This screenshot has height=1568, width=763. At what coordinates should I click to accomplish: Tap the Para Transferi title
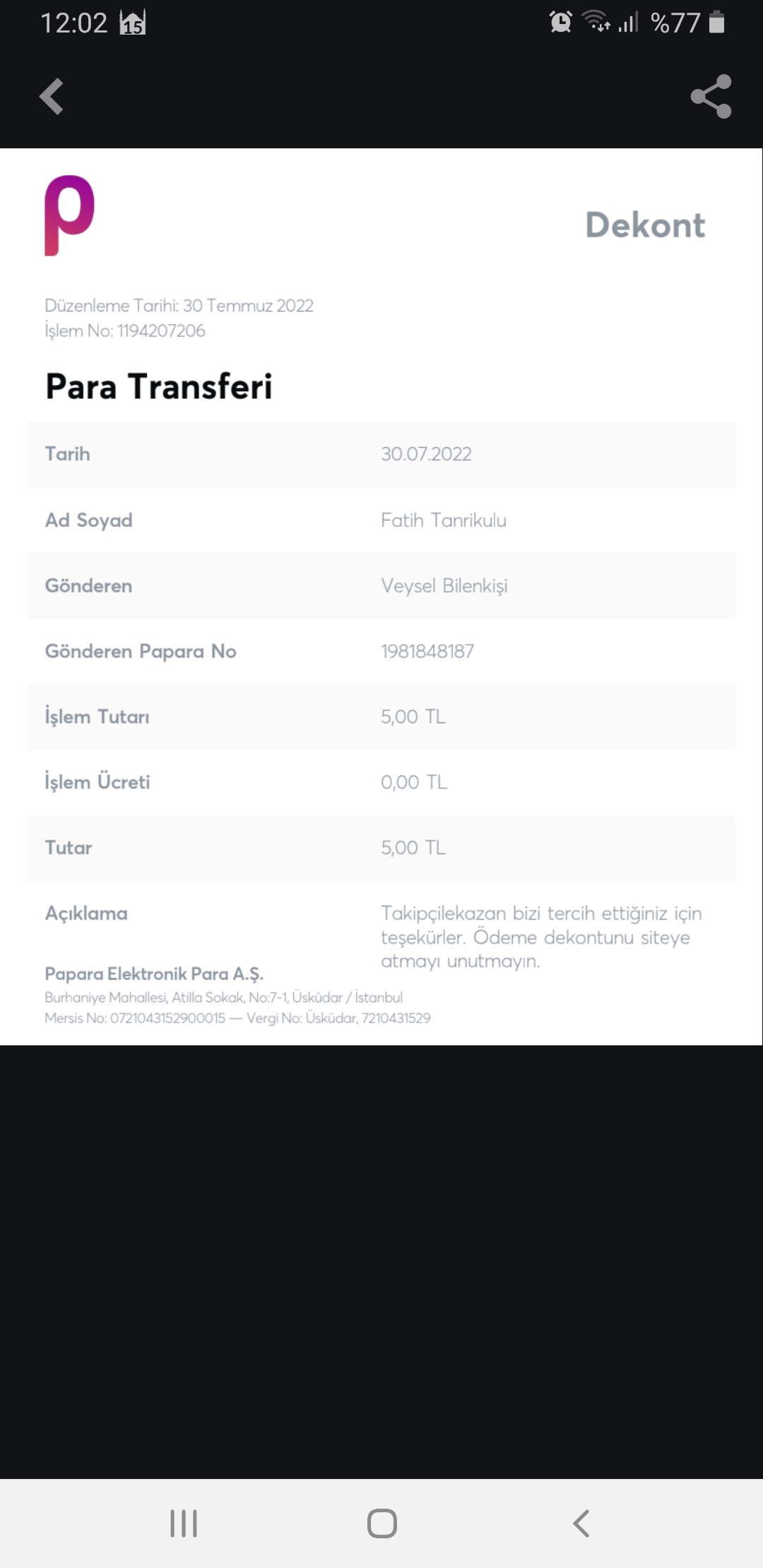159,386
